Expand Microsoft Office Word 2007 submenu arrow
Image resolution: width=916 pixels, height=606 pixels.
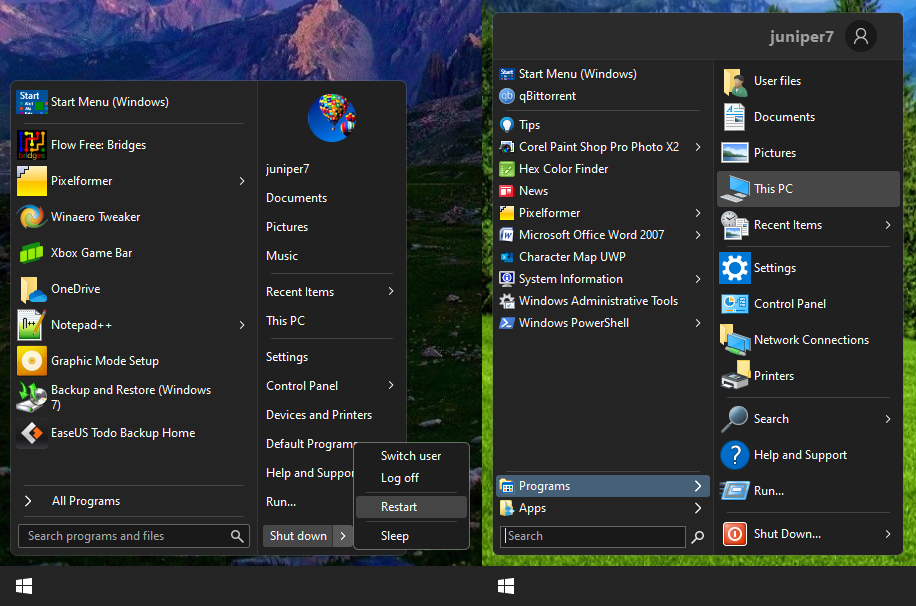pyautogui.click(x=698, y=235)
